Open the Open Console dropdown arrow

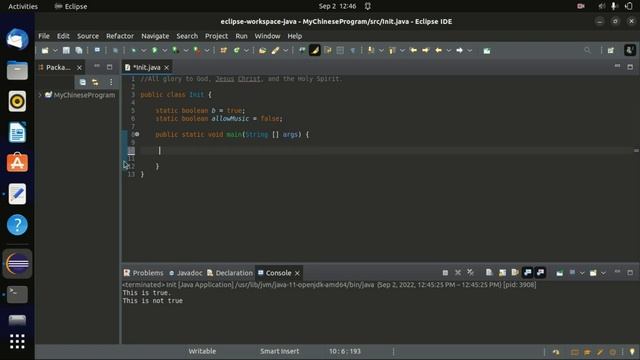(x=603, y=273)
